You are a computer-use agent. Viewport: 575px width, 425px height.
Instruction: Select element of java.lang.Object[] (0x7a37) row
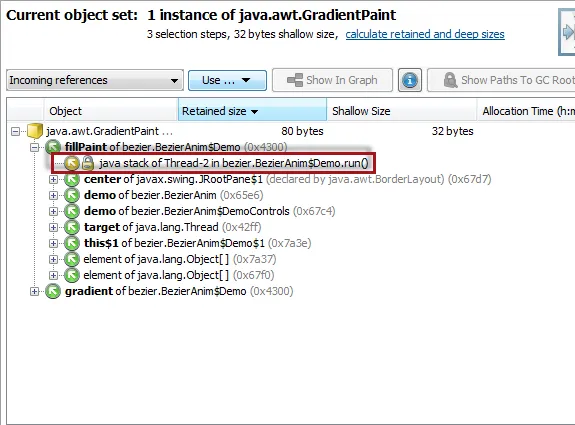180,259
